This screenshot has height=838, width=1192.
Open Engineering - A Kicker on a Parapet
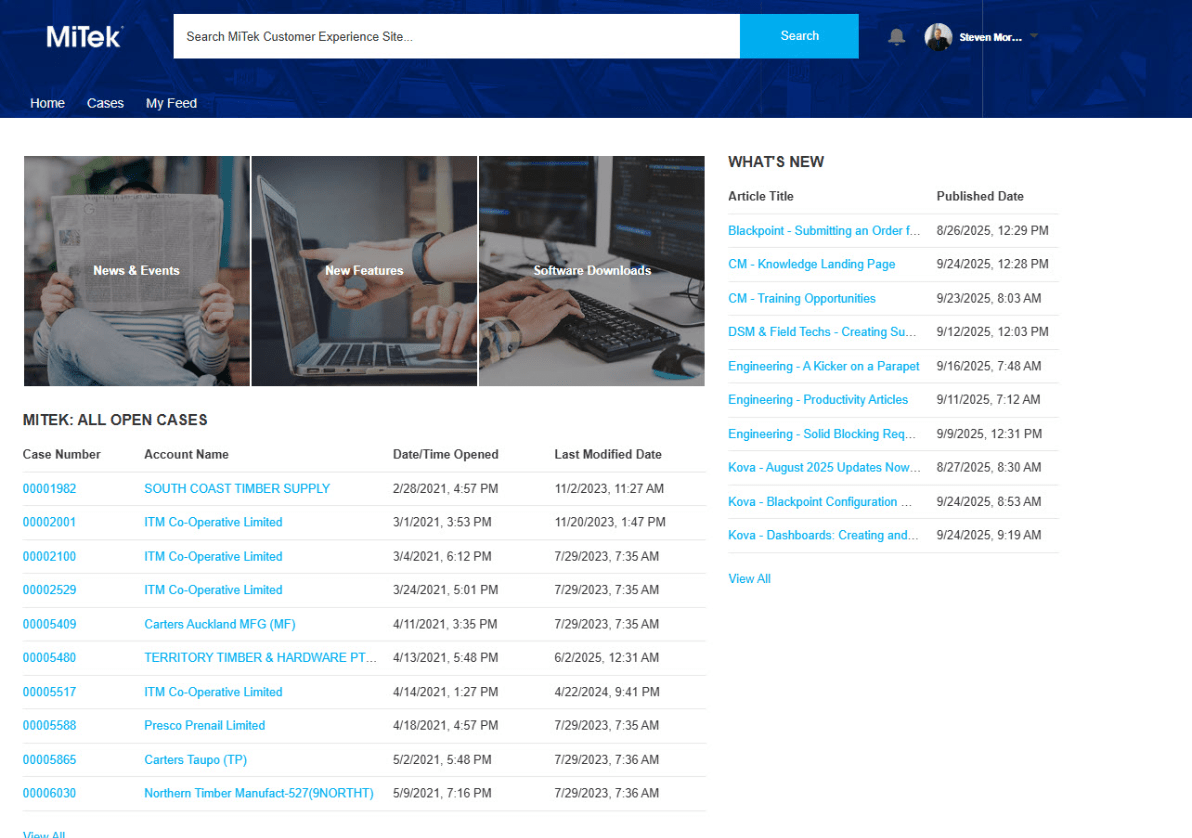823,366
